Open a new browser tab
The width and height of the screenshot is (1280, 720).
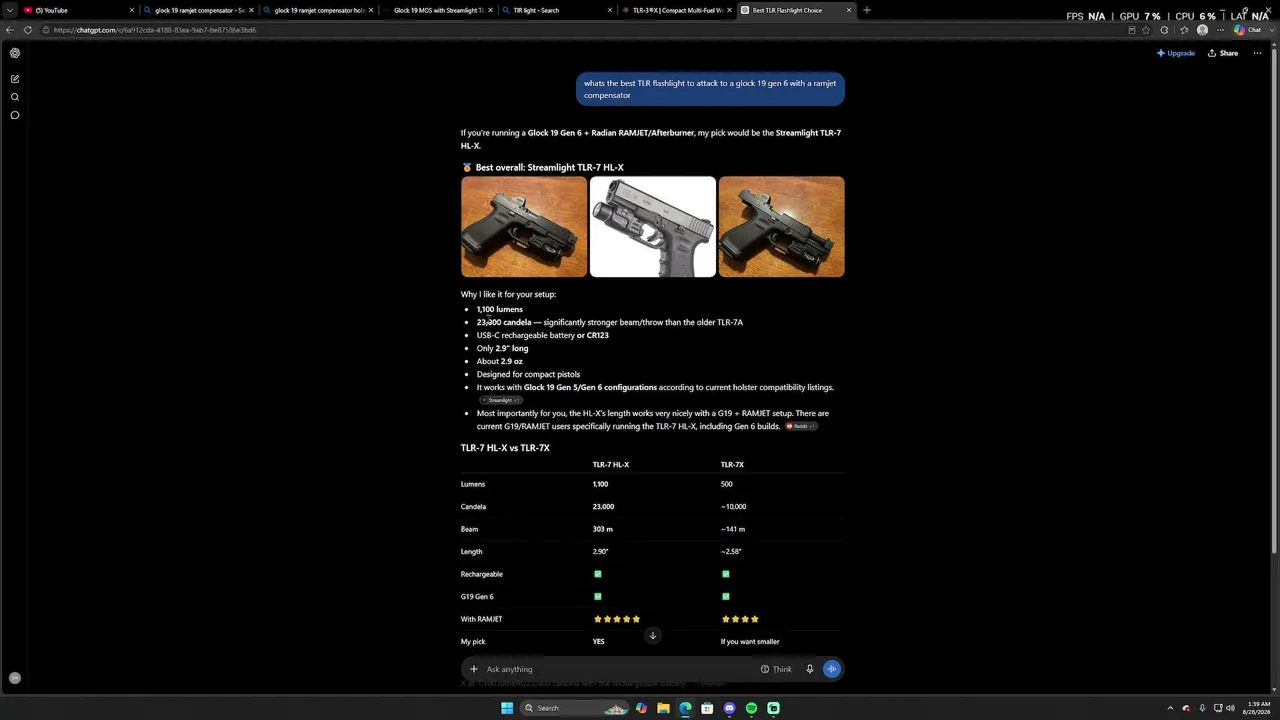[x=867, y=10]
